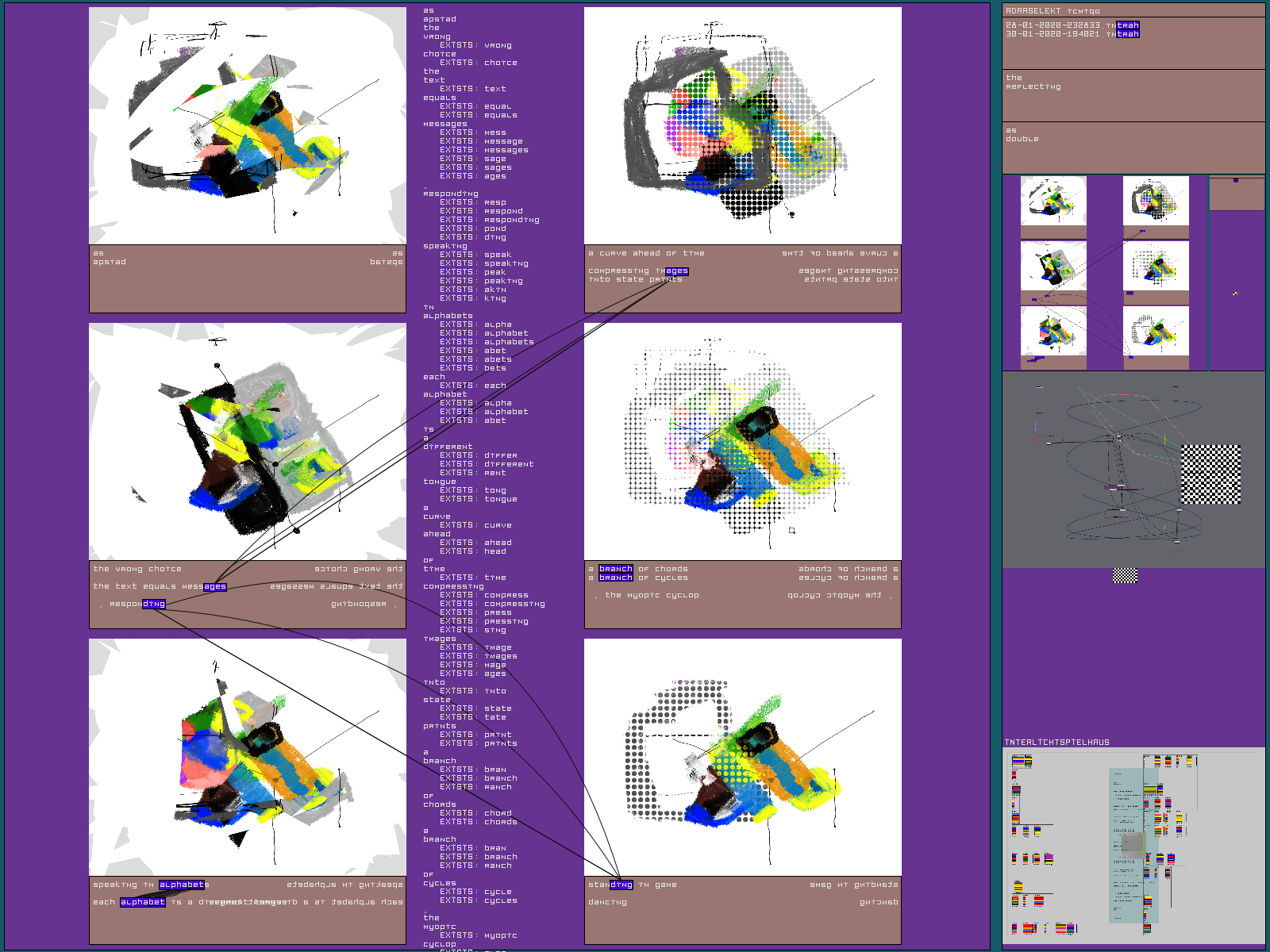Image resolution: width=1270 pixels, height=952 pixels.
Task: Select the highlighted 'ages' in 'compressing images'
Action: point(676,271)
